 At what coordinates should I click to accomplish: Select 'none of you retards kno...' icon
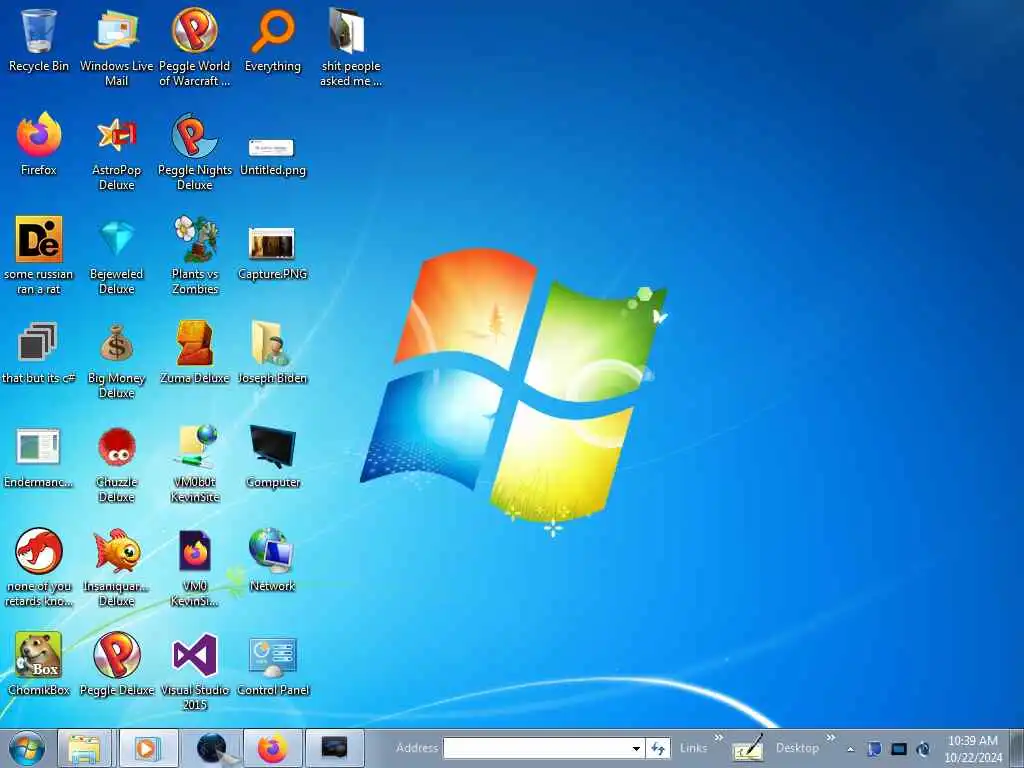pyautogui.click(x=39, y=567)
